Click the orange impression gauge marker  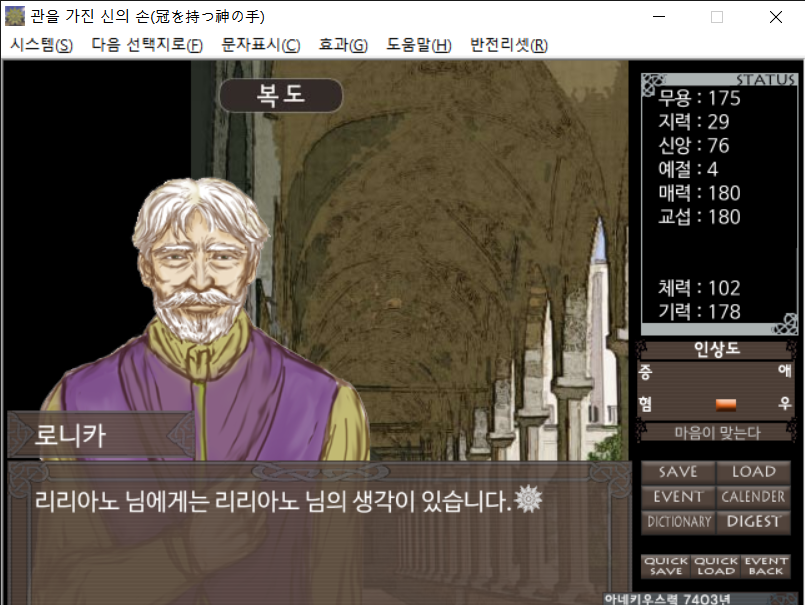(x=725, y=405)
